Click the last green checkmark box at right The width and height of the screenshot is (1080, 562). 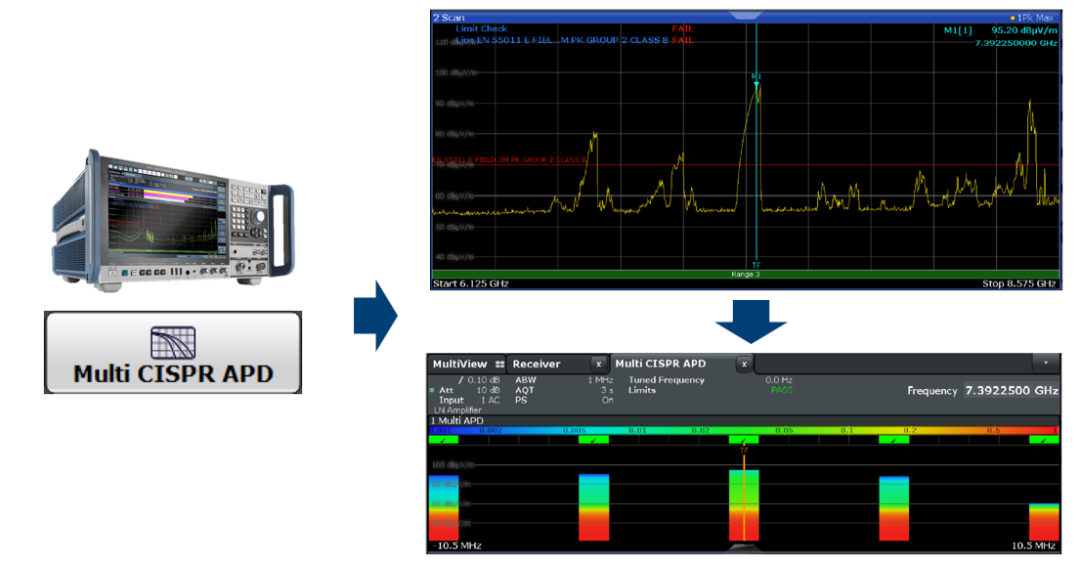[1044, 440]
